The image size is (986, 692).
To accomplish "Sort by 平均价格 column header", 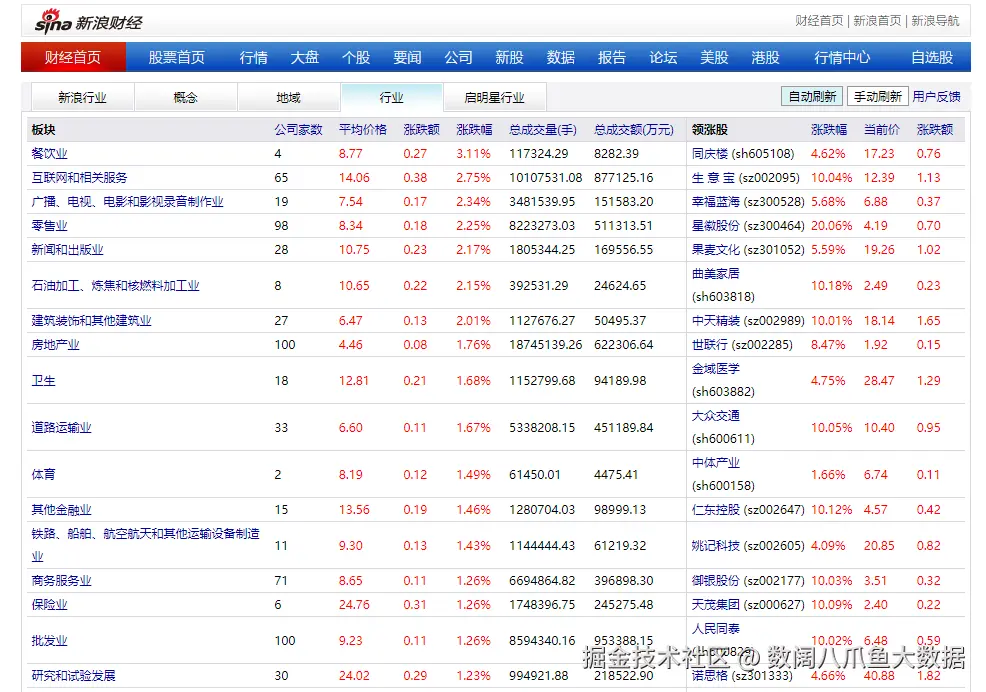I will pyautogui.click(x=363, y=130).
